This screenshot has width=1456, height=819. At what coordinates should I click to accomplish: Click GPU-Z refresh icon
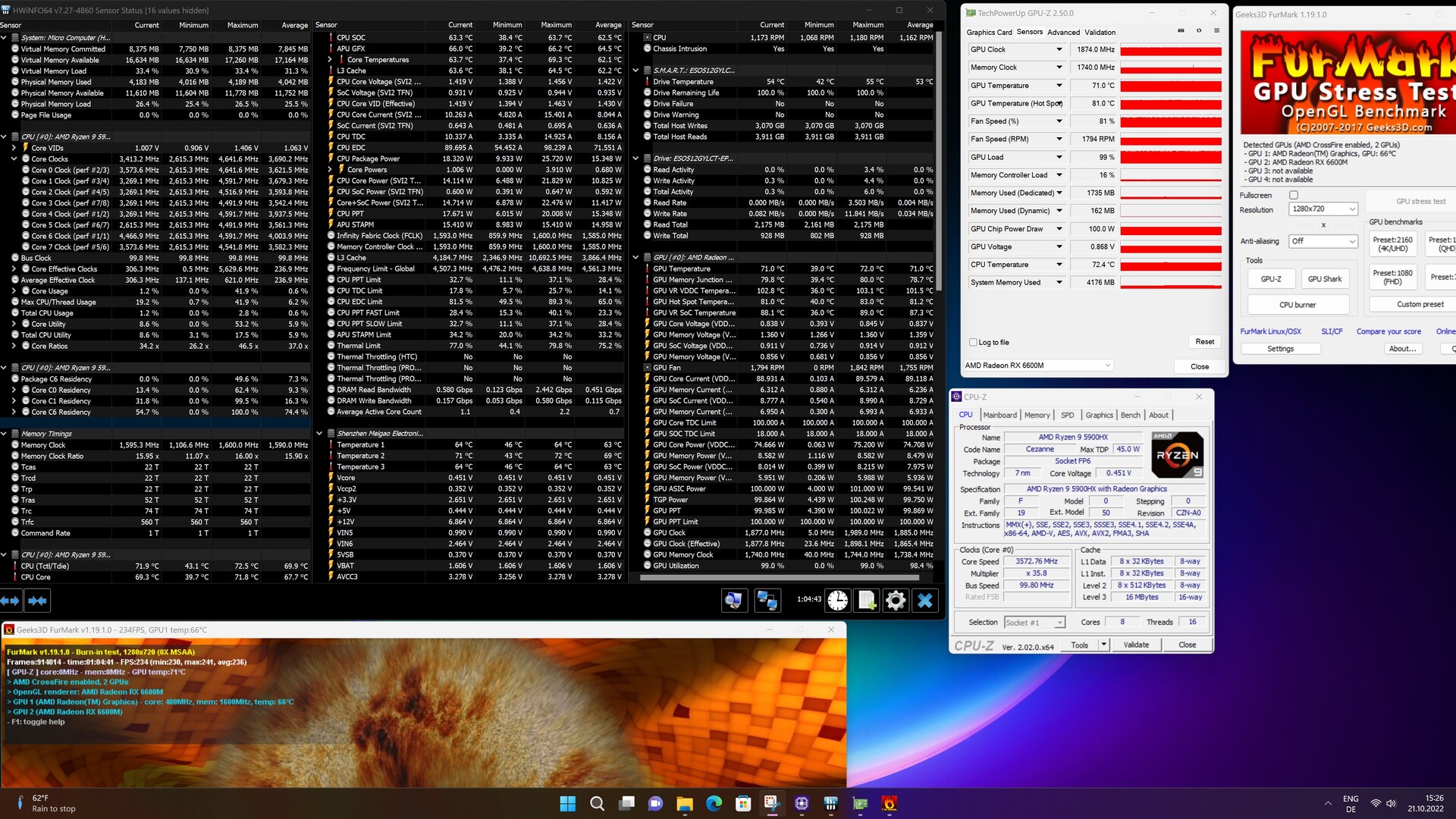click(x=1199, y=31)
